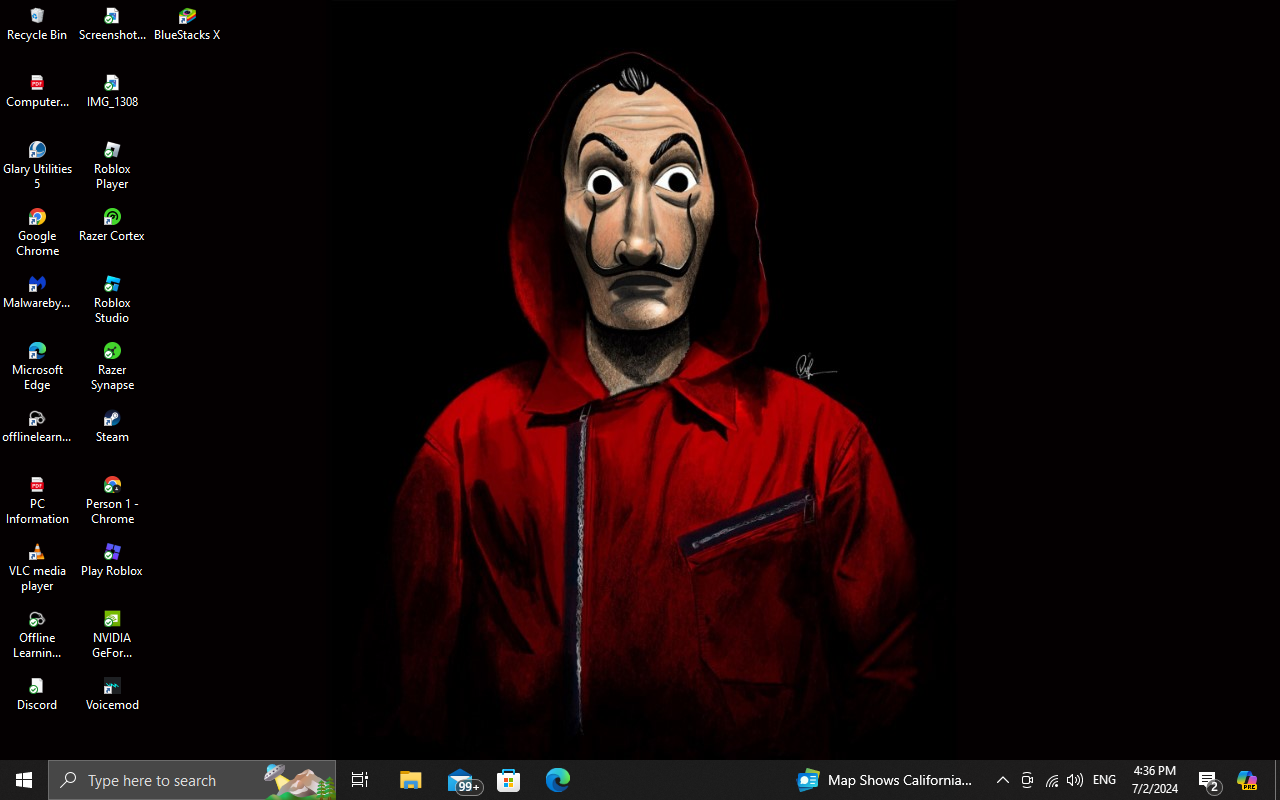Select the Computer PDF desktop icon
1280x800 pixels.
point(37,92)
